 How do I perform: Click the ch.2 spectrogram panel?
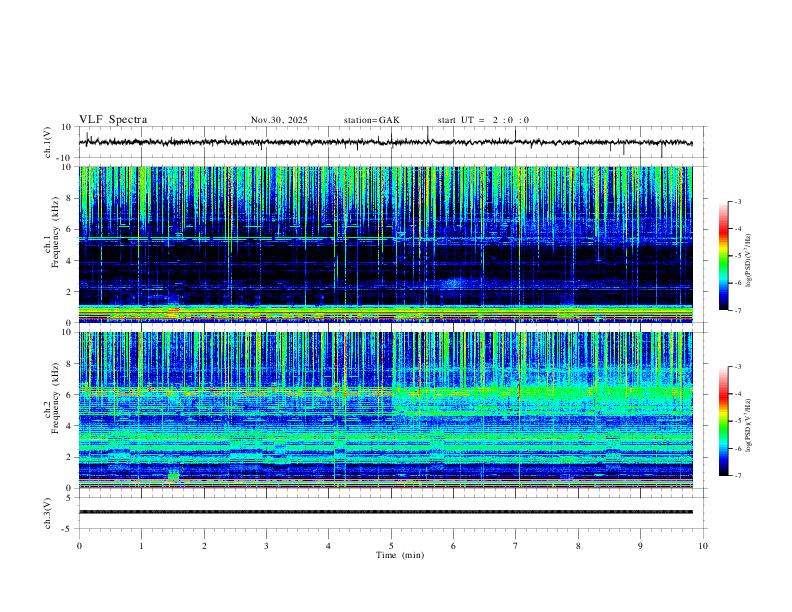pos(385,410)
